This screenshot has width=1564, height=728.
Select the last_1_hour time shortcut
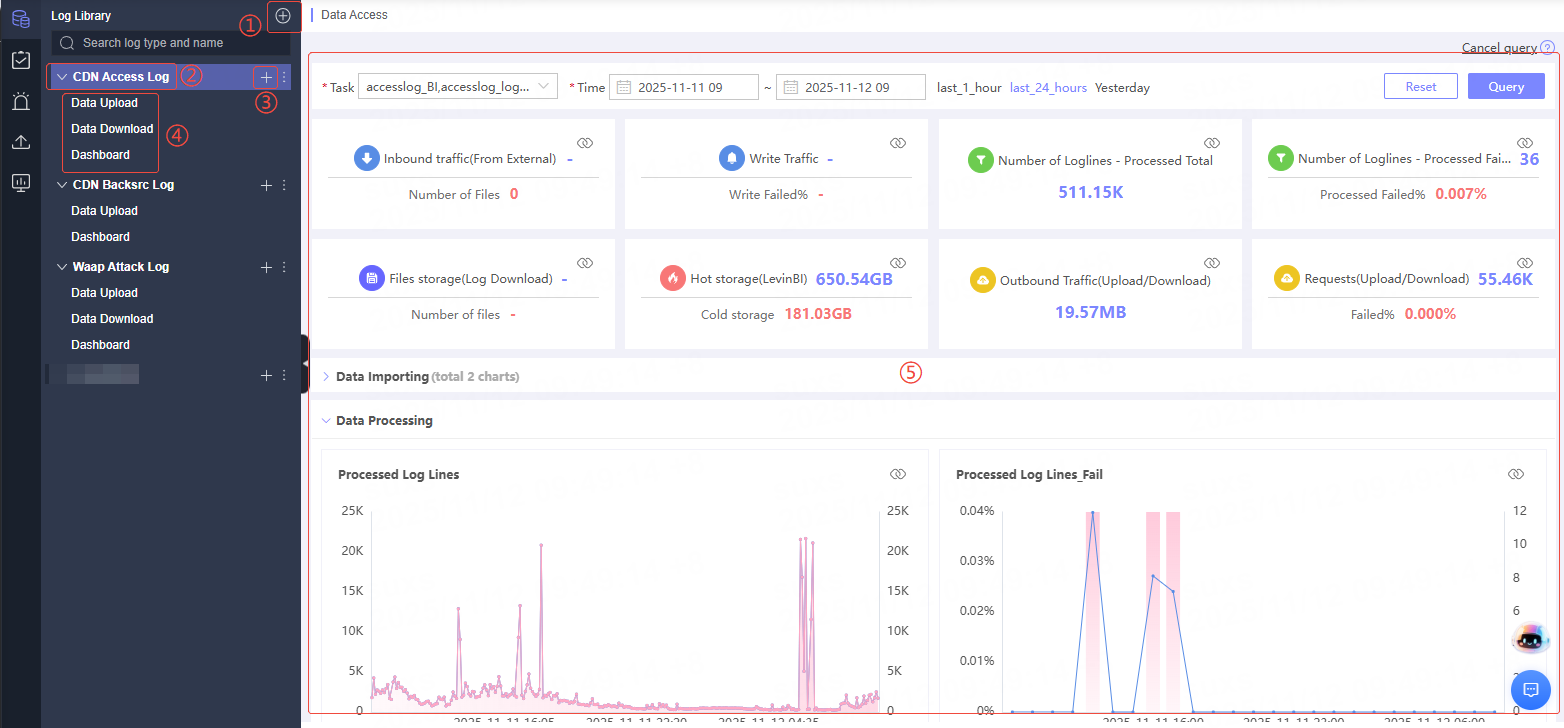coord(968,88)
